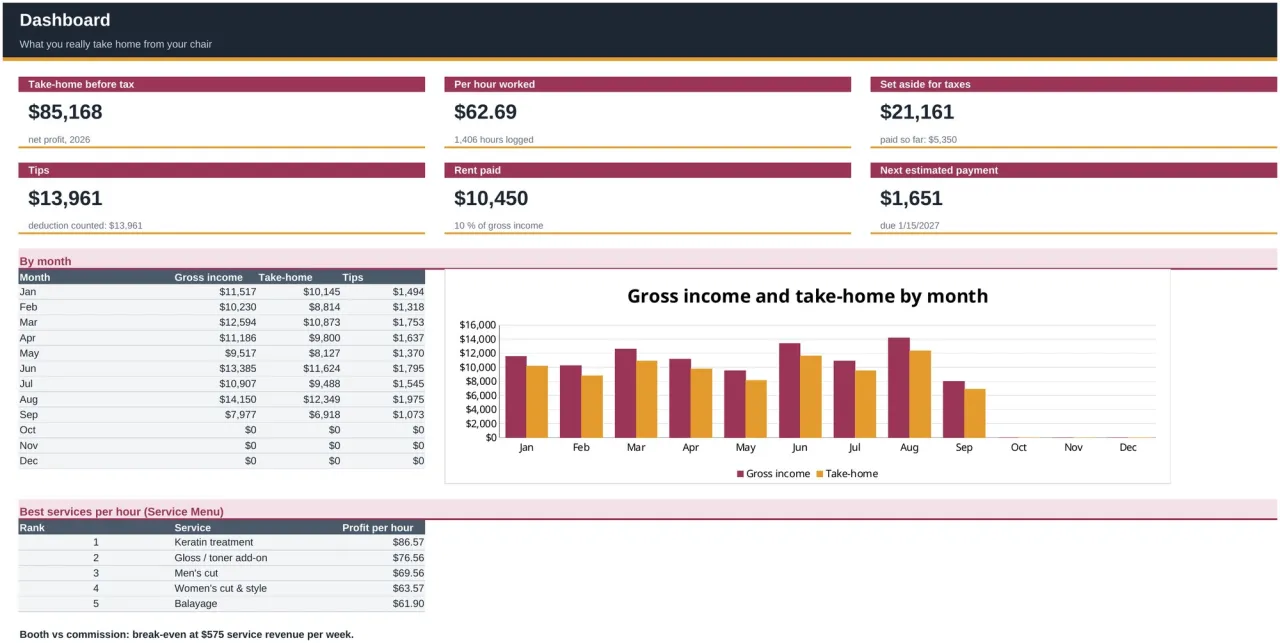Viewport: 1280px width, 643px height.
Task: Click the Dashboard title
Action: click(65, 20)
